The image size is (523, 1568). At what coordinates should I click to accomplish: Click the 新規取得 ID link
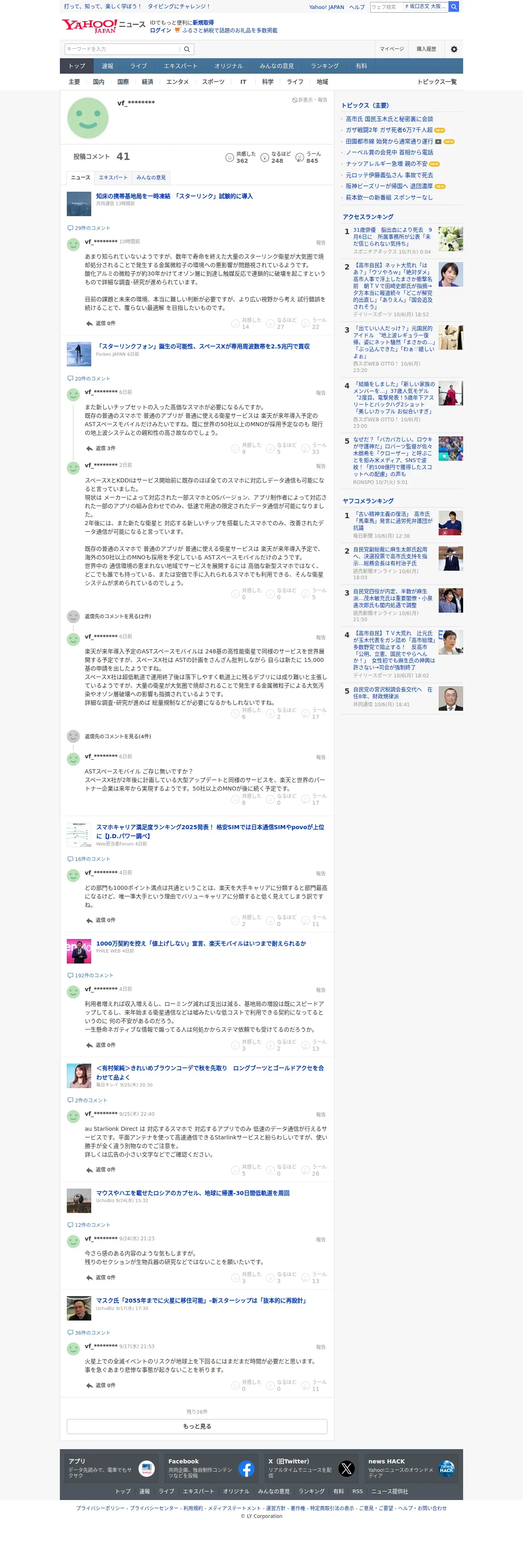point(203,22)
